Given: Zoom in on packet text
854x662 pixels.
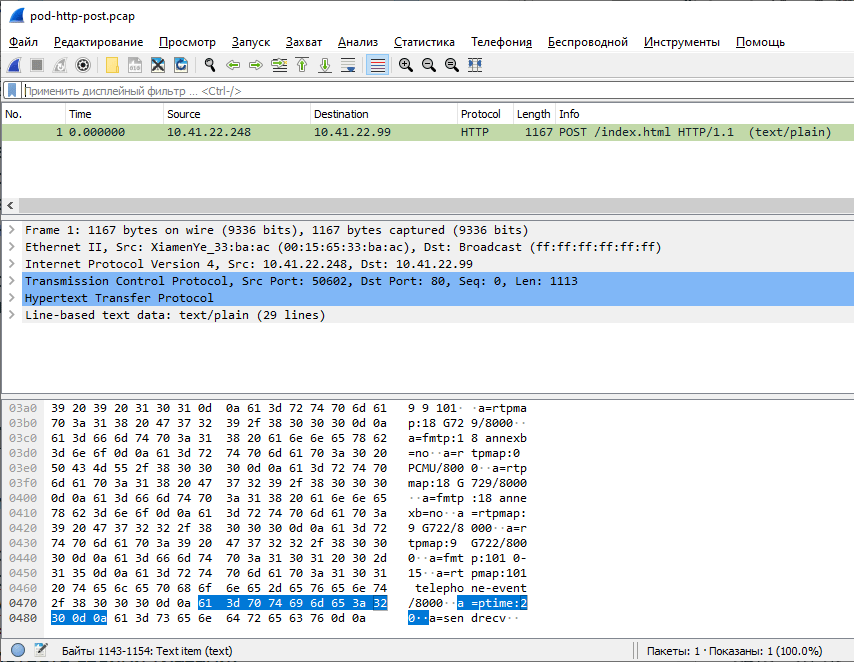Looking at the screenshot, I should (405, 65).
